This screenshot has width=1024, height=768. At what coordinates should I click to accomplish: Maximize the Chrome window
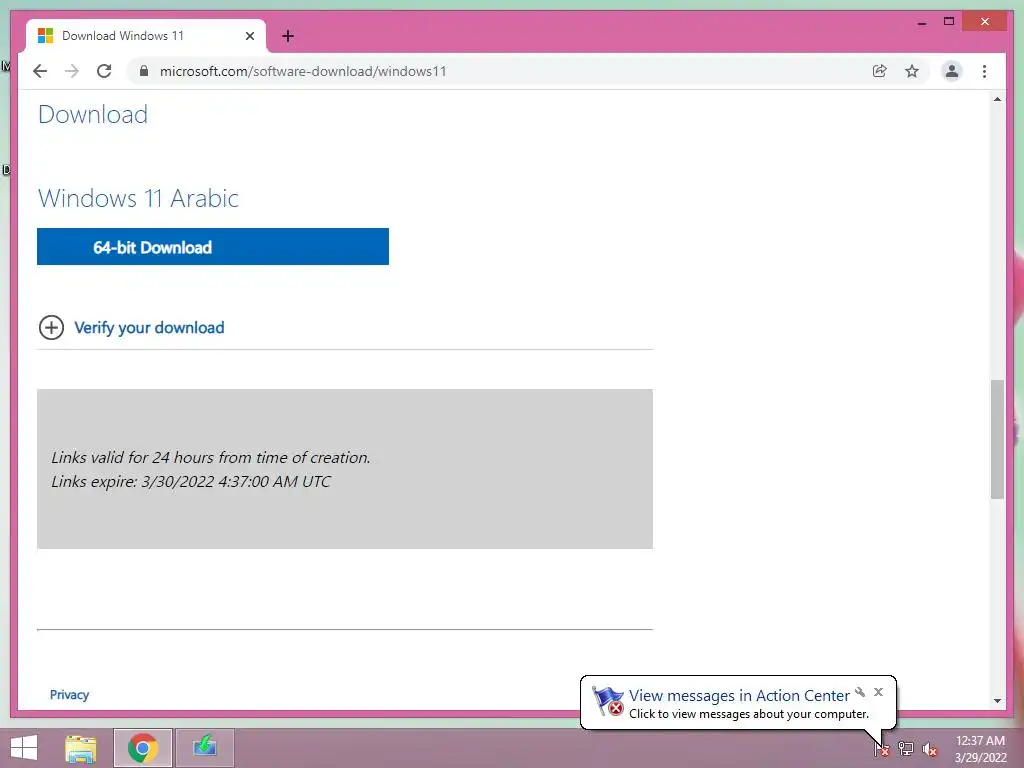[x=949, y=22]
